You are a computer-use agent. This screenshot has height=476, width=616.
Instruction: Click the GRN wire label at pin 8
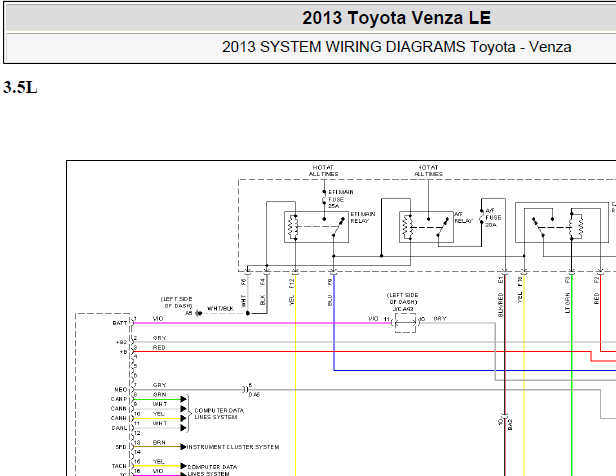[159, 394]
